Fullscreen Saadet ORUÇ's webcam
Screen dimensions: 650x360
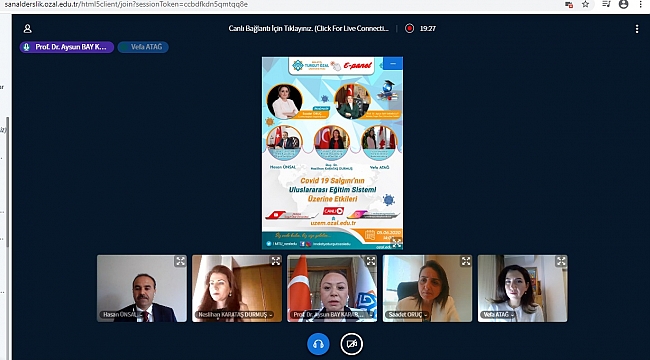pyautogui.click(x=466, y=261)
